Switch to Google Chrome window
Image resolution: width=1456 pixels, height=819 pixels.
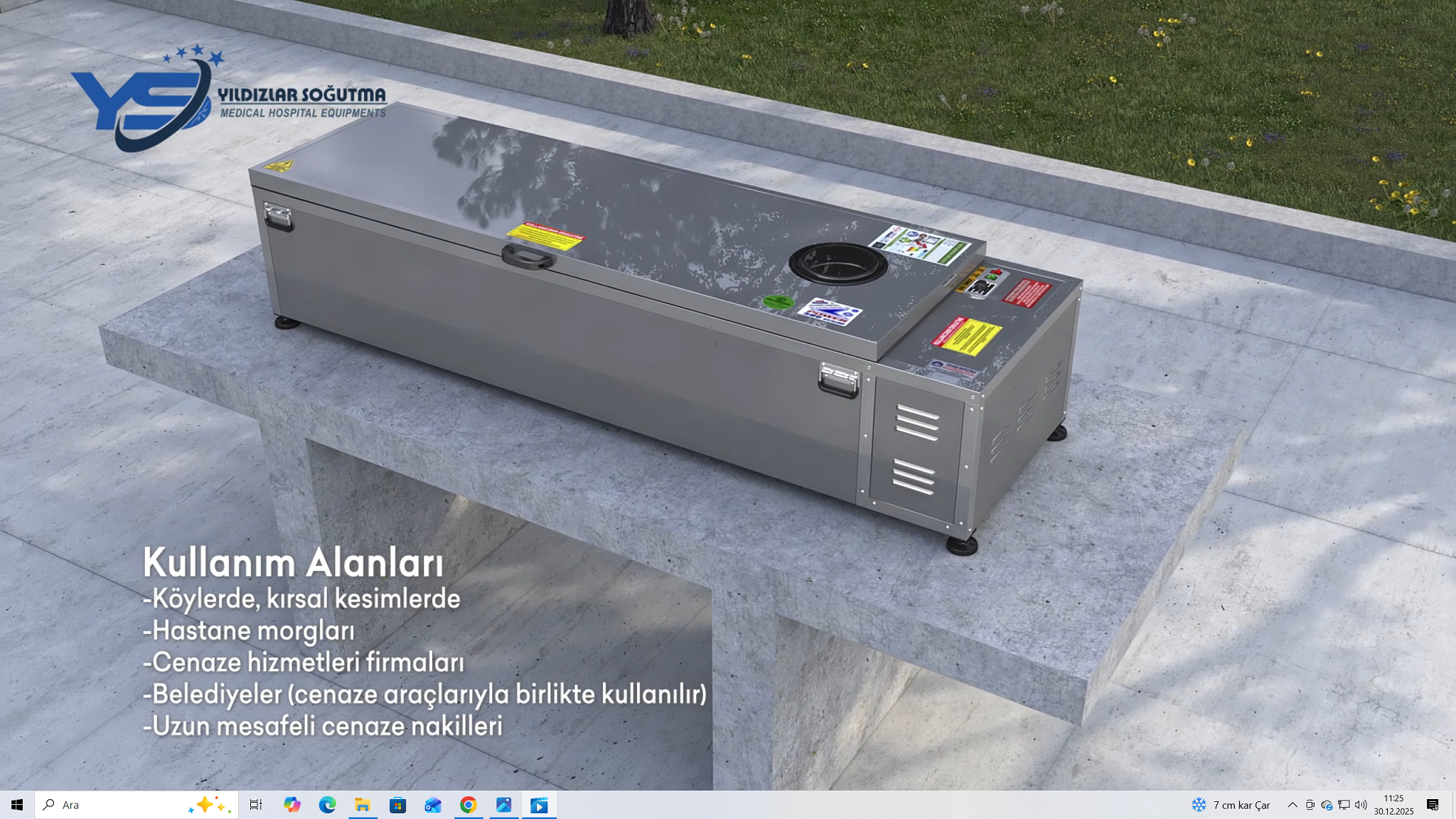pyautogui.click(x=468, y=805)
